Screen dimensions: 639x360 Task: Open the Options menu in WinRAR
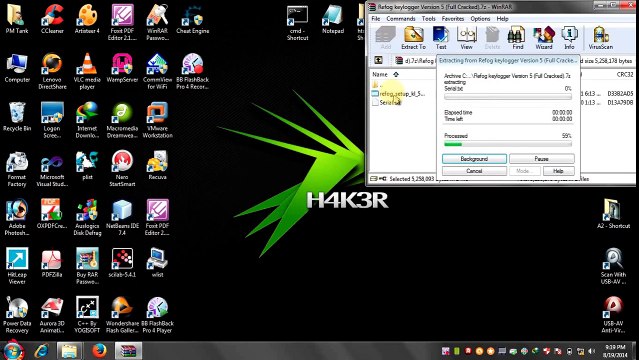480,19
